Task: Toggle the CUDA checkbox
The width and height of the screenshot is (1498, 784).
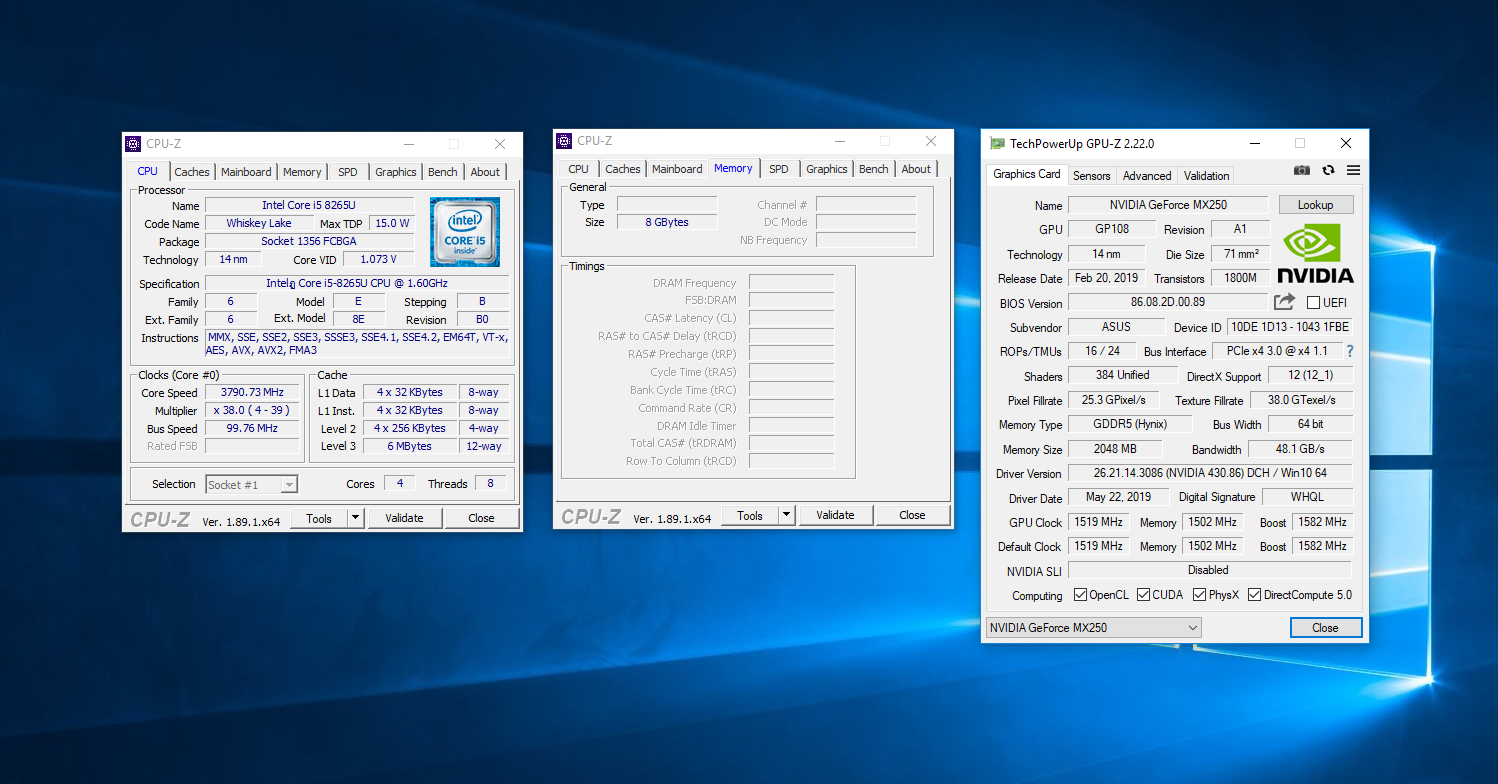Action: pyautogui.click(x=1144, y=595)
